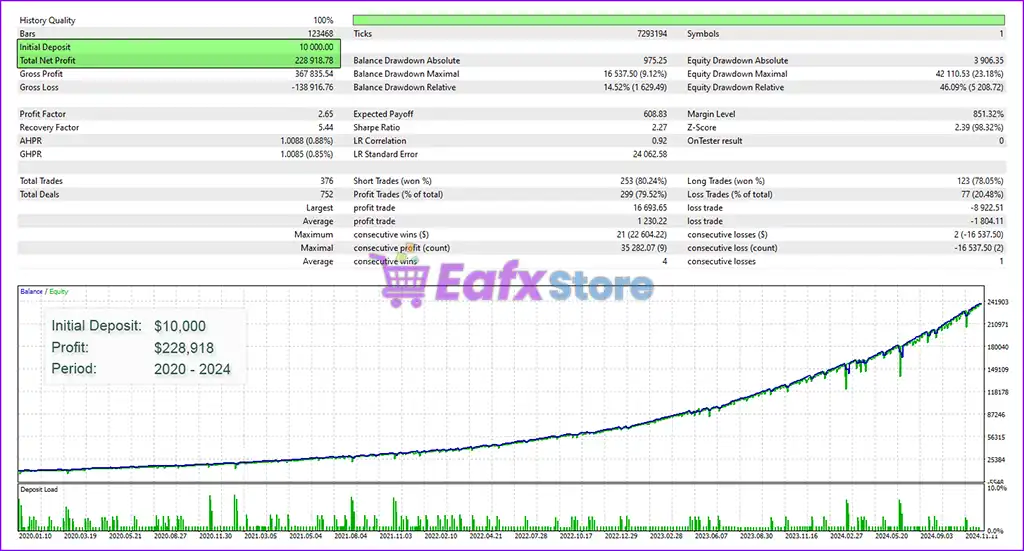Click the Recovery Factor value 5.44
1024x551 pixels.
click(x=326, y=127)
